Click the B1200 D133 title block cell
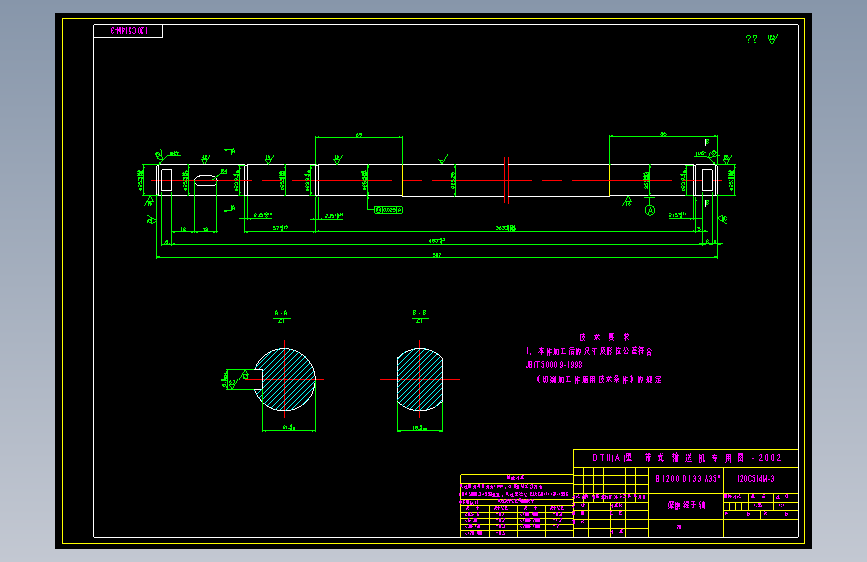 [687, 479]
